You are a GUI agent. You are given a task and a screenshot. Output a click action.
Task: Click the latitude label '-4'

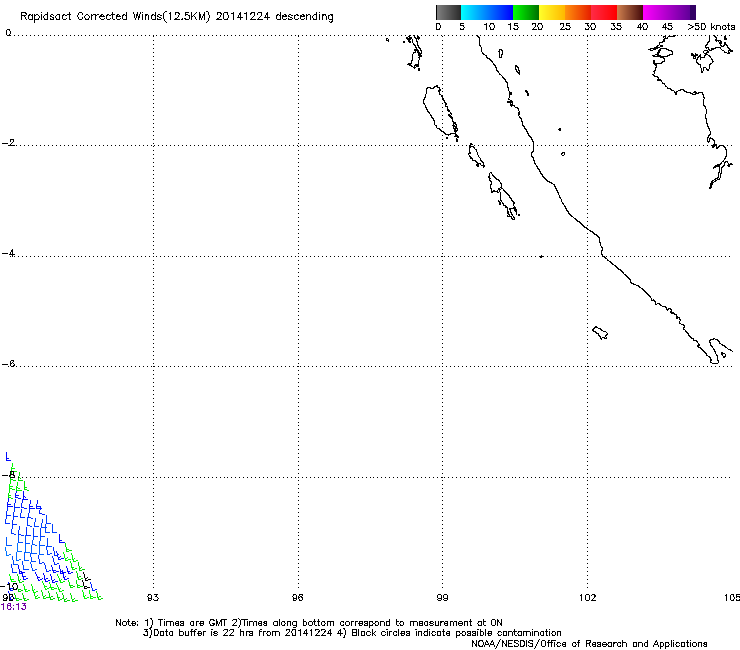pos(8,253)
